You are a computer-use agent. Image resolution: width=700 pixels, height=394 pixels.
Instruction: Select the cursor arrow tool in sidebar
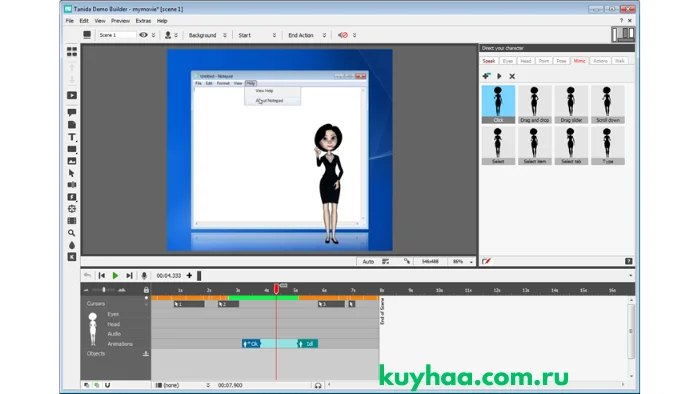click(71, 173)
